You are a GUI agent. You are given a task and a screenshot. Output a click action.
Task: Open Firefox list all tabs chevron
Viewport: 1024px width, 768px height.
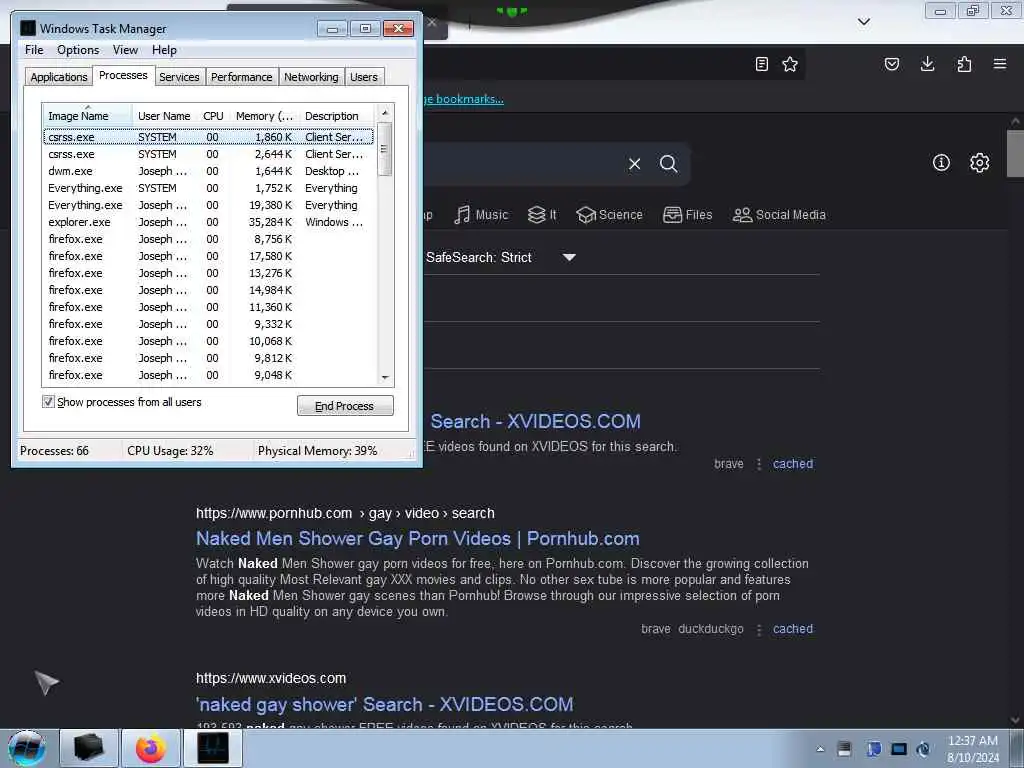tap(864, 22)
